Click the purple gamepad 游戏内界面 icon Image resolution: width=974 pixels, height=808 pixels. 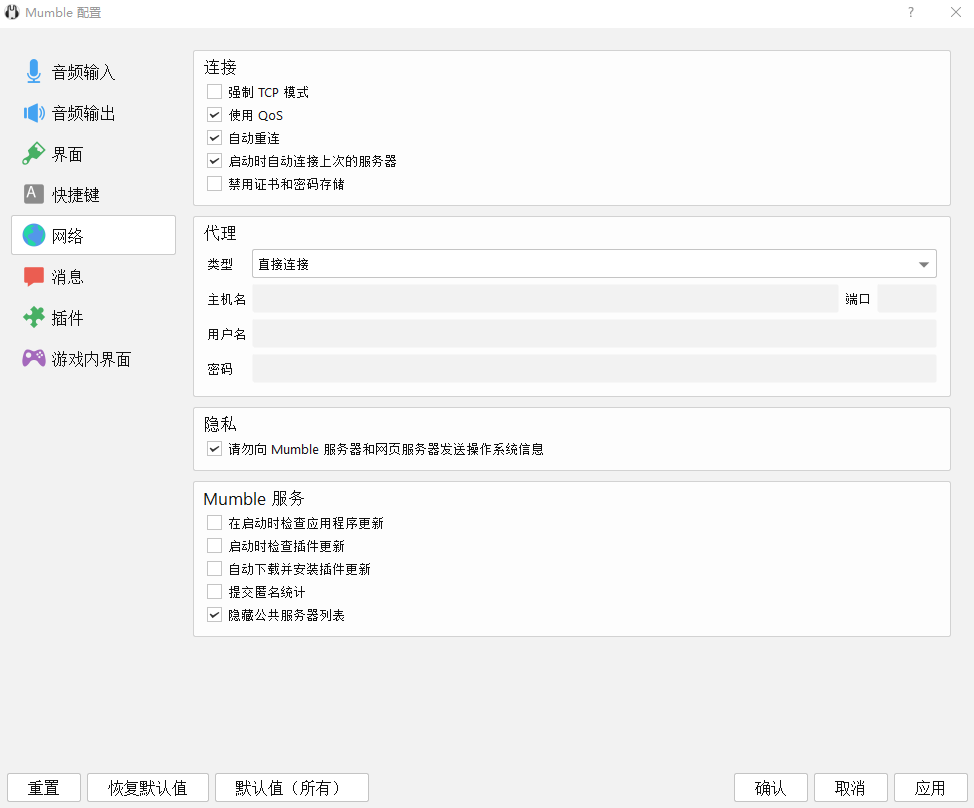tap(34, 359)
